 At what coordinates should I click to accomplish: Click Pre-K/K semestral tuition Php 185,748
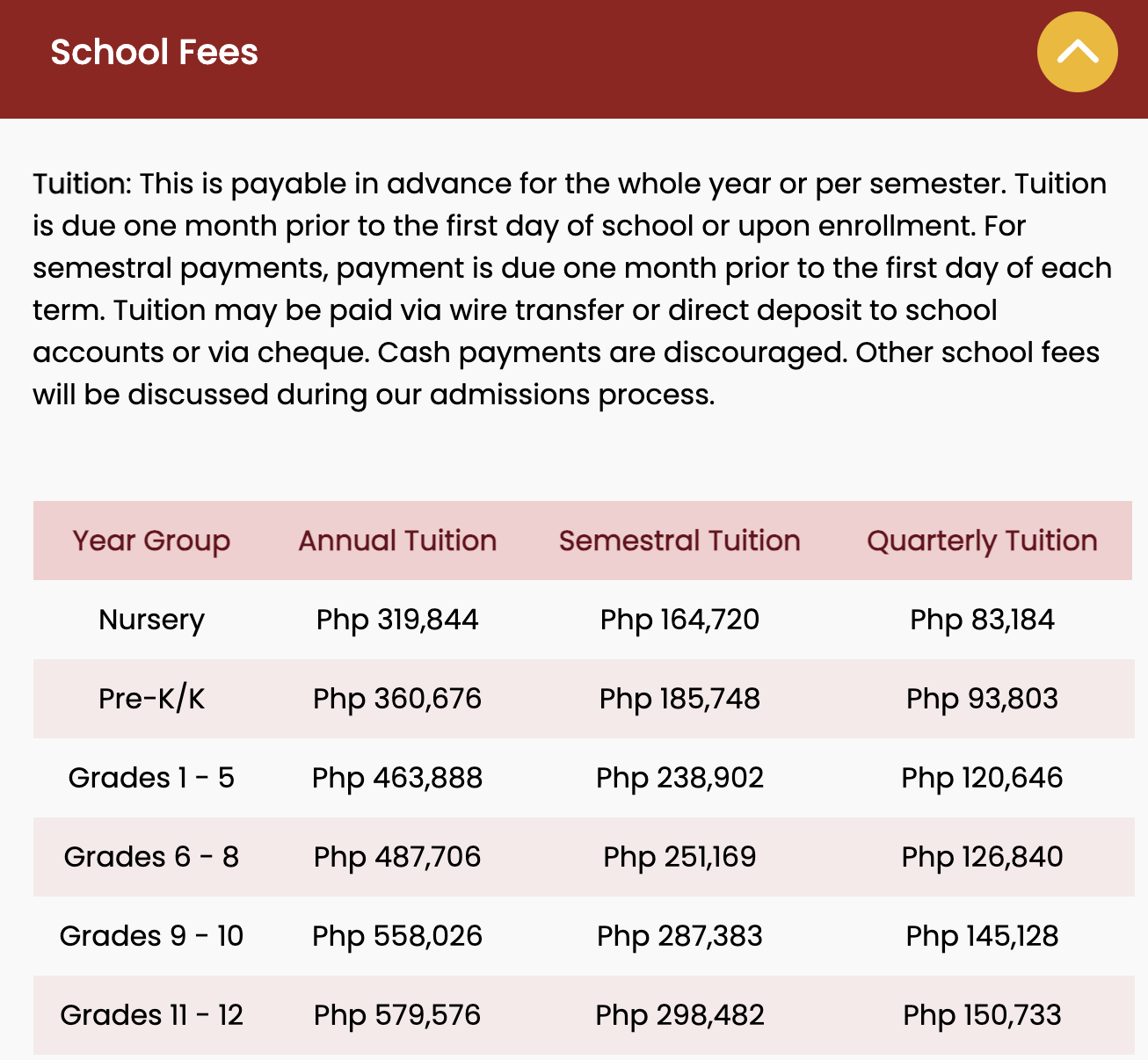click(x=679, y=699)
